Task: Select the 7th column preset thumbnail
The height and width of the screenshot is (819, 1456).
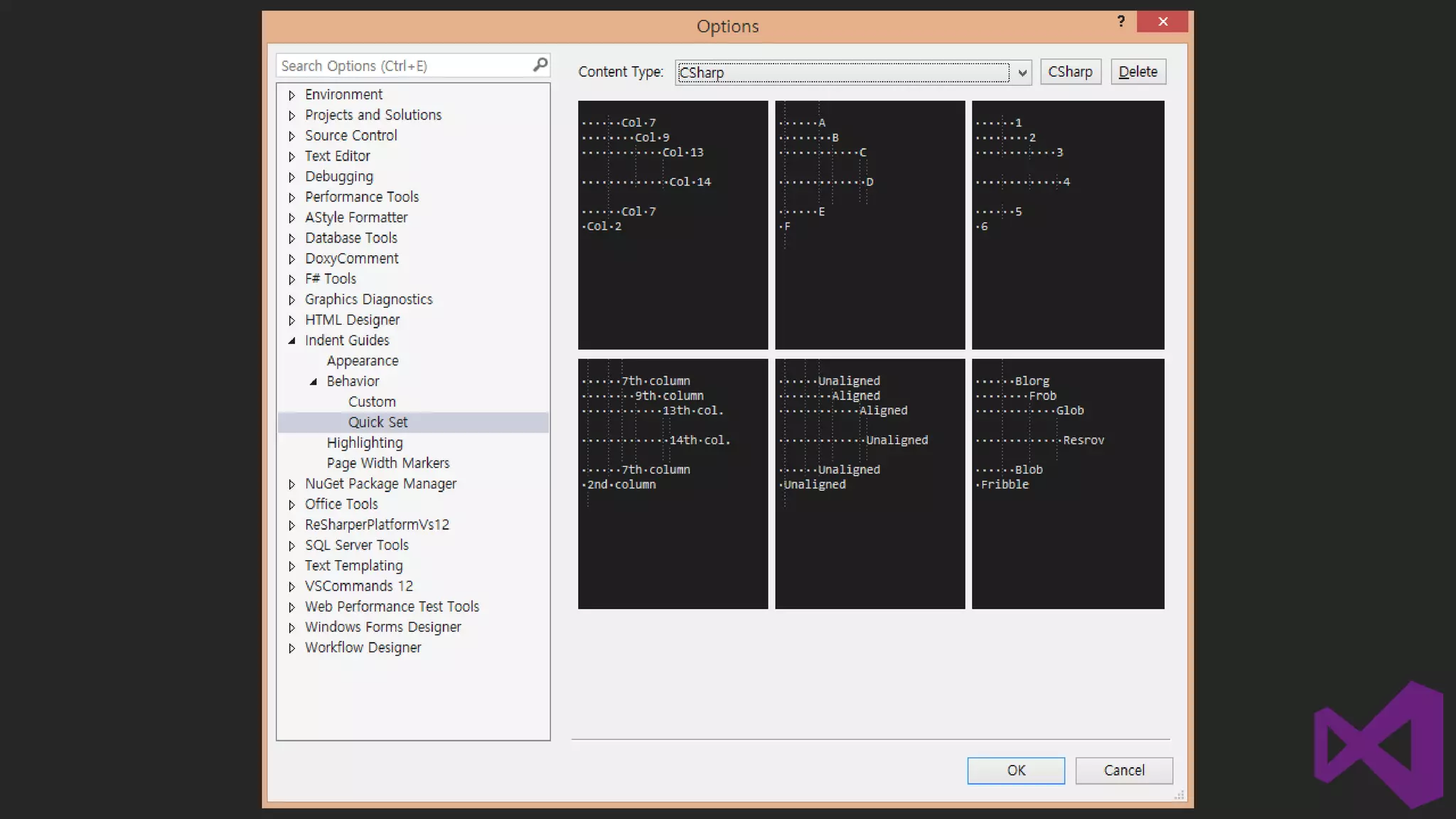Action: (x=673, y=483)
